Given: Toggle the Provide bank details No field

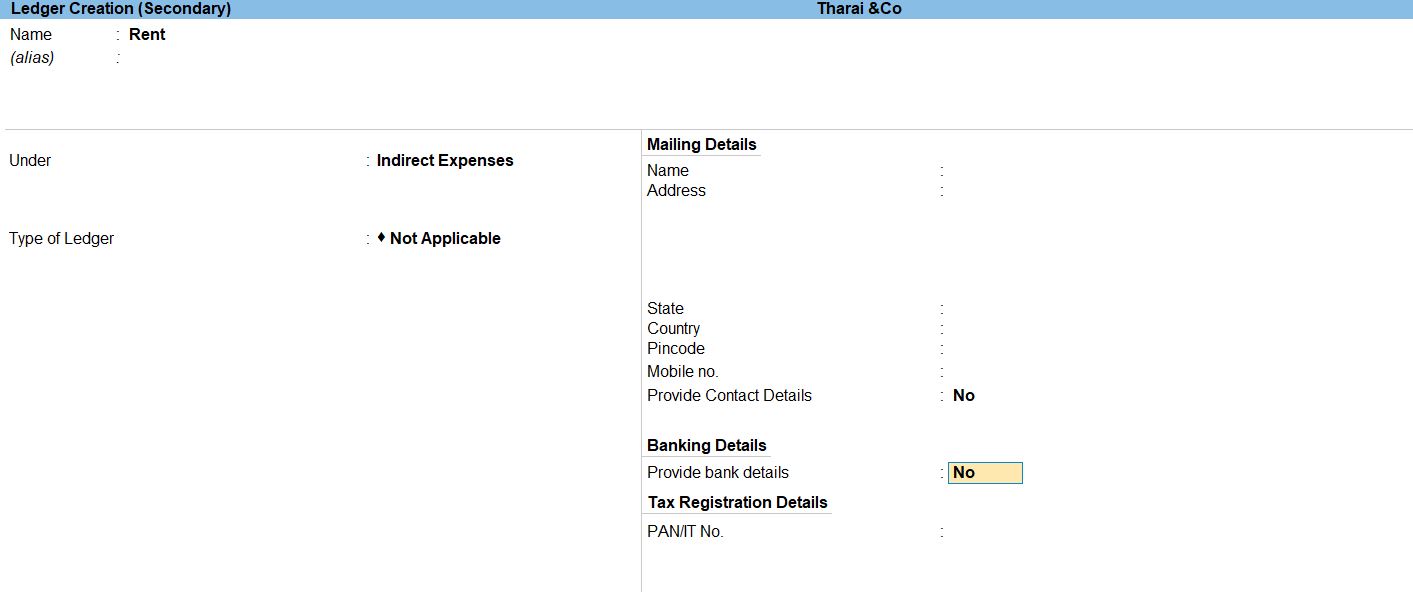Looking at the screenshot, I should click(985, 473).
